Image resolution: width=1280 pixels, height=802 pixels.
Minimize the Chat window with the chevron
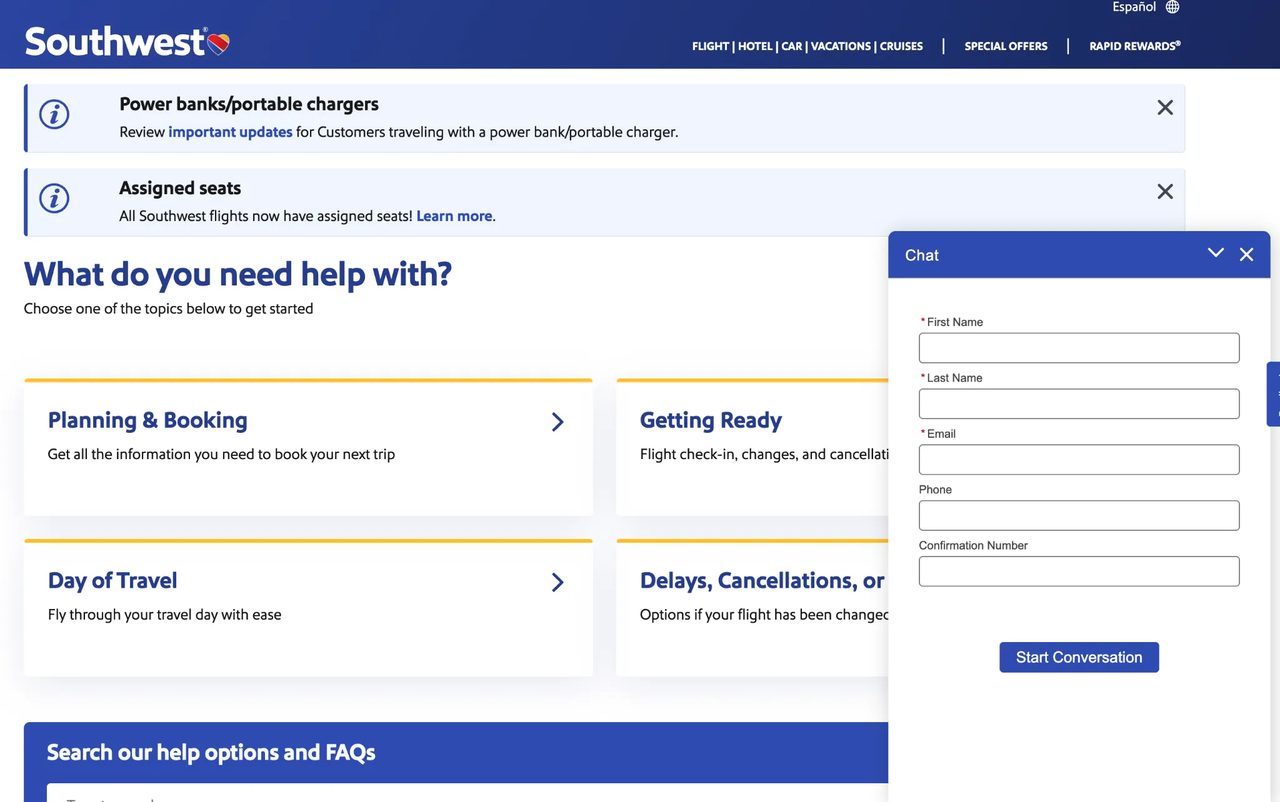click(x=1216, y=254)
